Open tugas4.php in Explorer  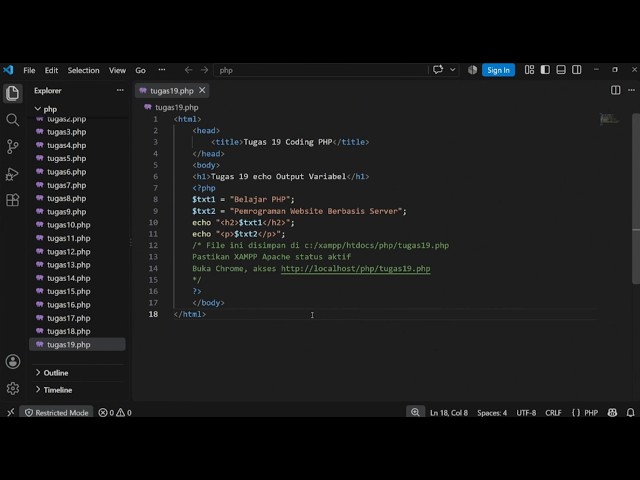tap(67, 145)
